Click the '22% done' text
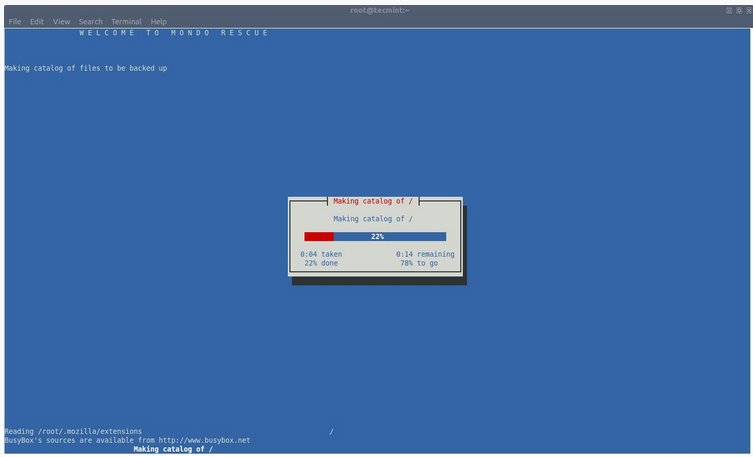Screen dimensions: 753x457 click(x=321, y=263)
